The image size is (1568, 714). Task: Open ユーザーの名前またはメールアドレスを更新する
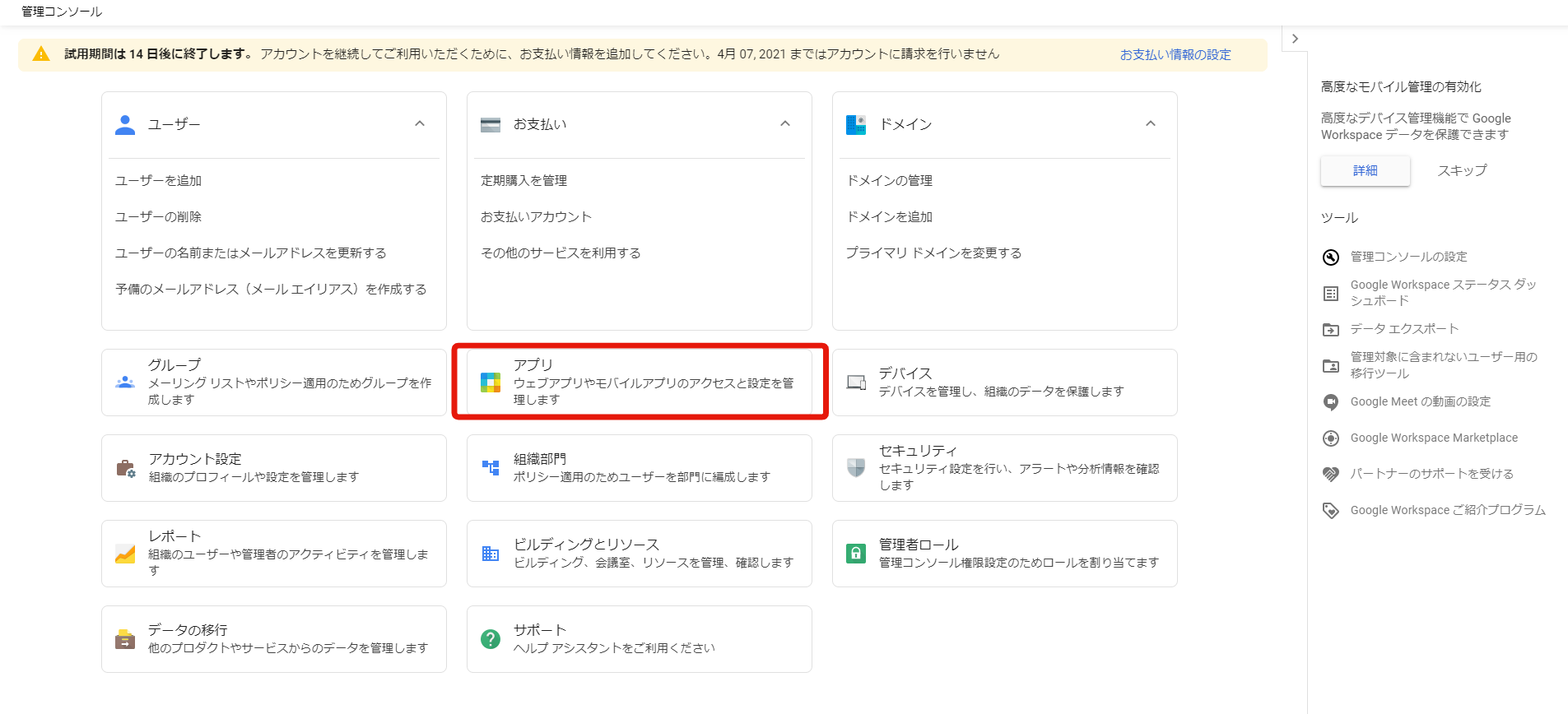coord(251,253)
